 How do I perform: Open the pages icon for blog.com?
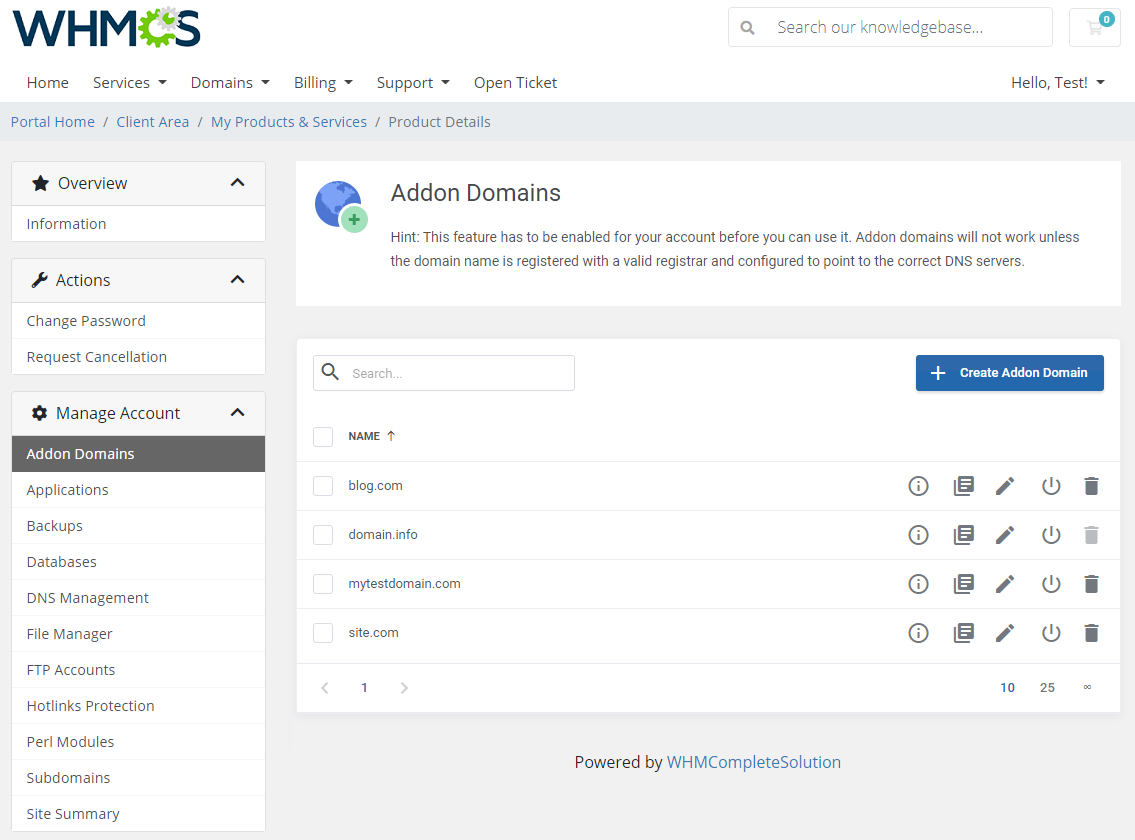[x=963, y=486]
